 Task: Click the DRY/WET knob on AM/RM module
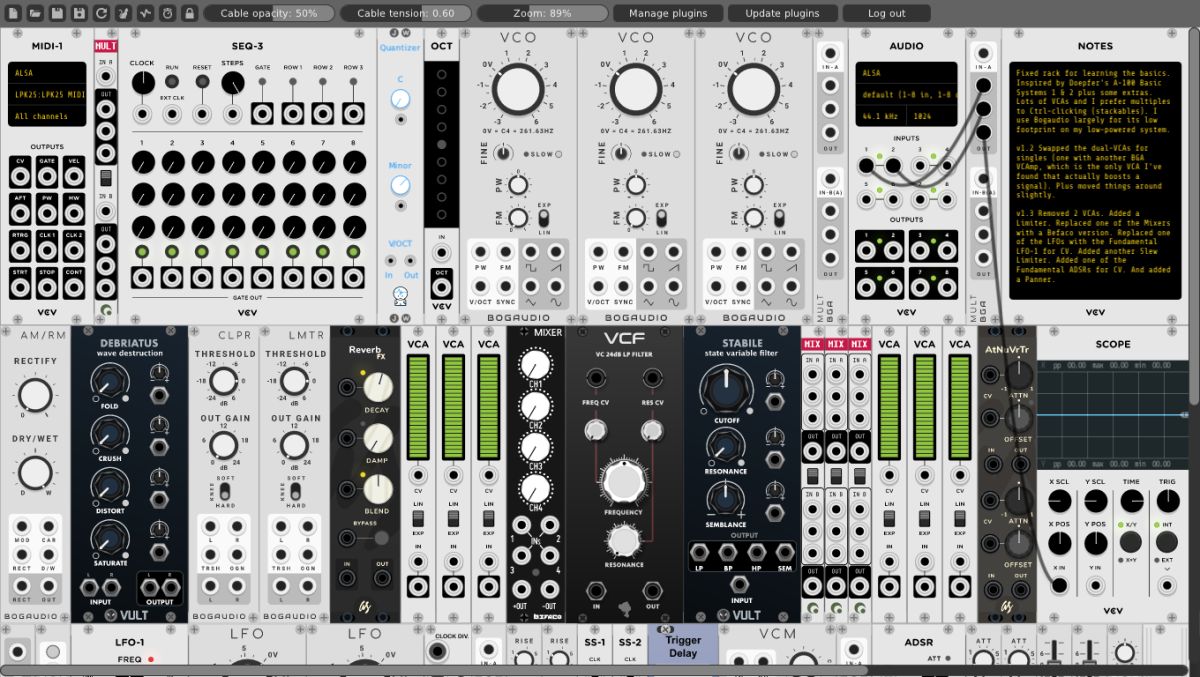(x=34, y=473)
